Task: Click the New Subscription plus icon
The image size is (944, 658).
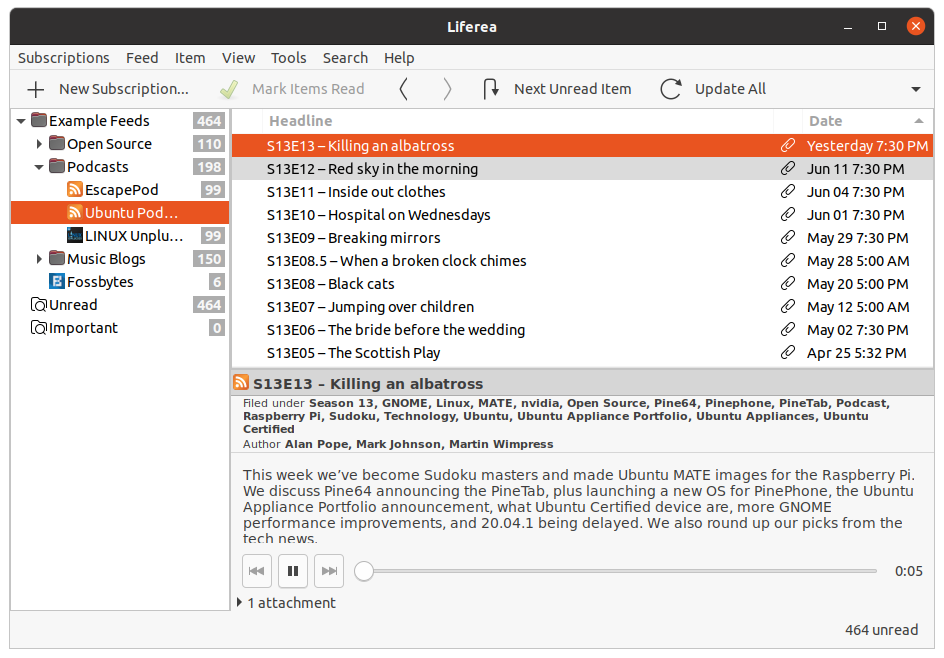Action: 36,90
